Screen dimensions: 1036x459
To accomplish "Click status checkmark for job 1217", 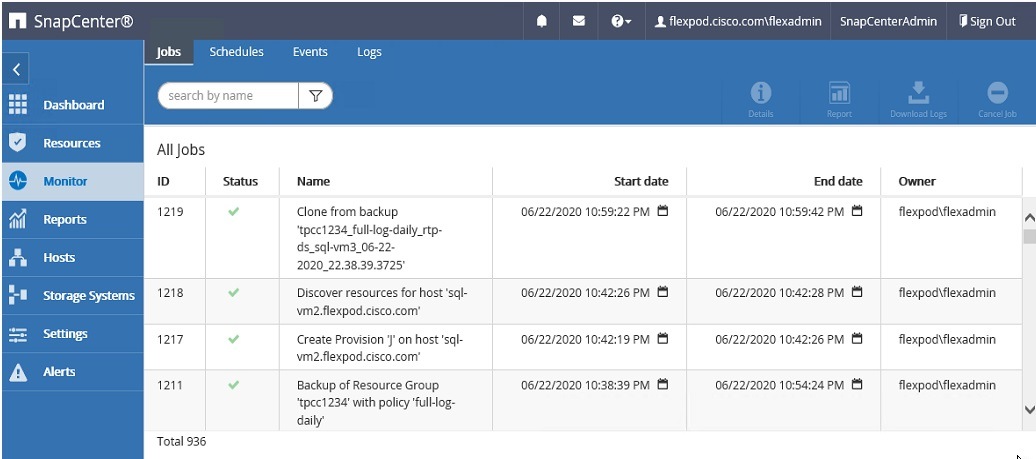I will 233,338.
